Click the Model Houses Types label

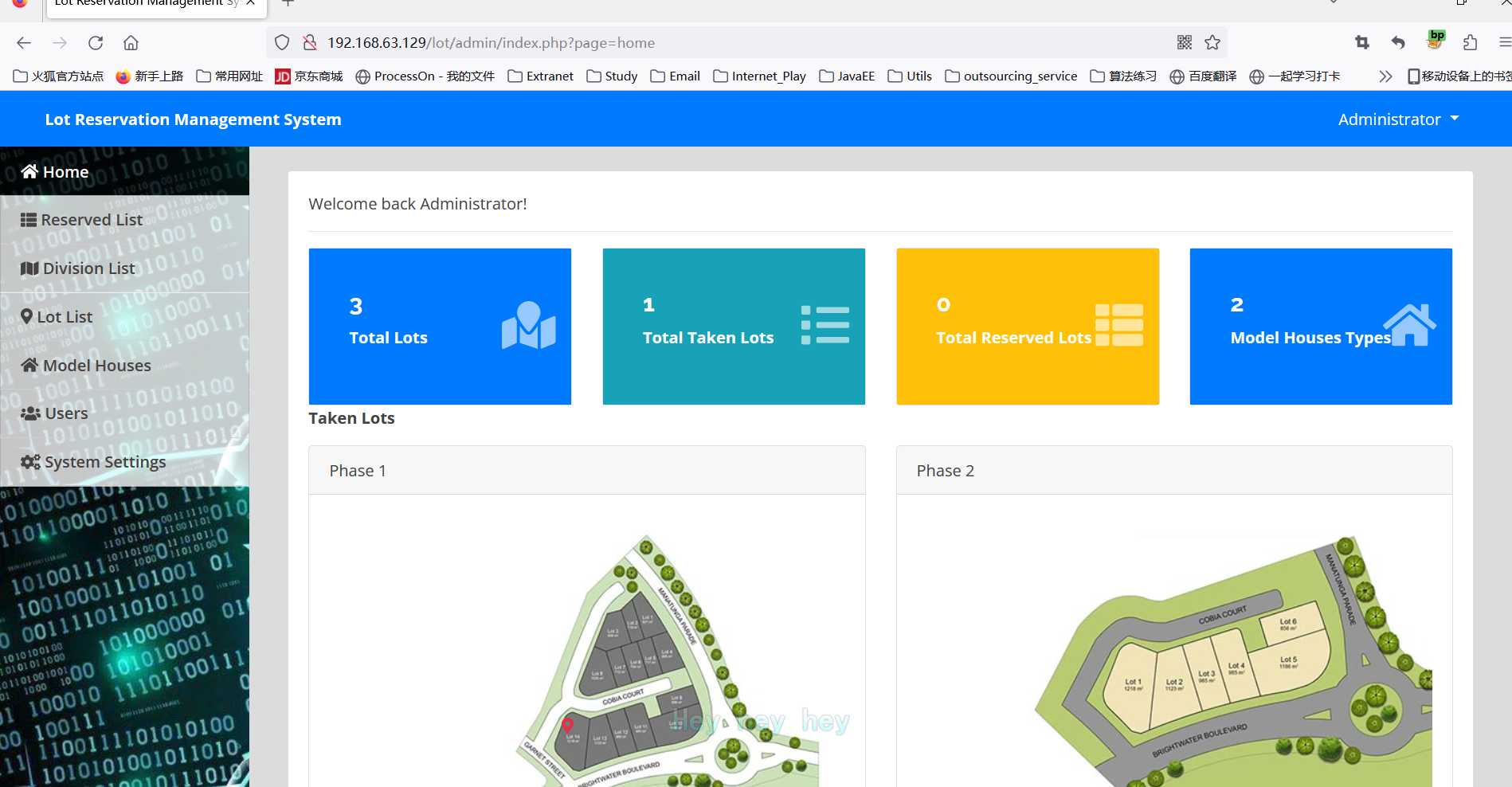pos(1310,338)
